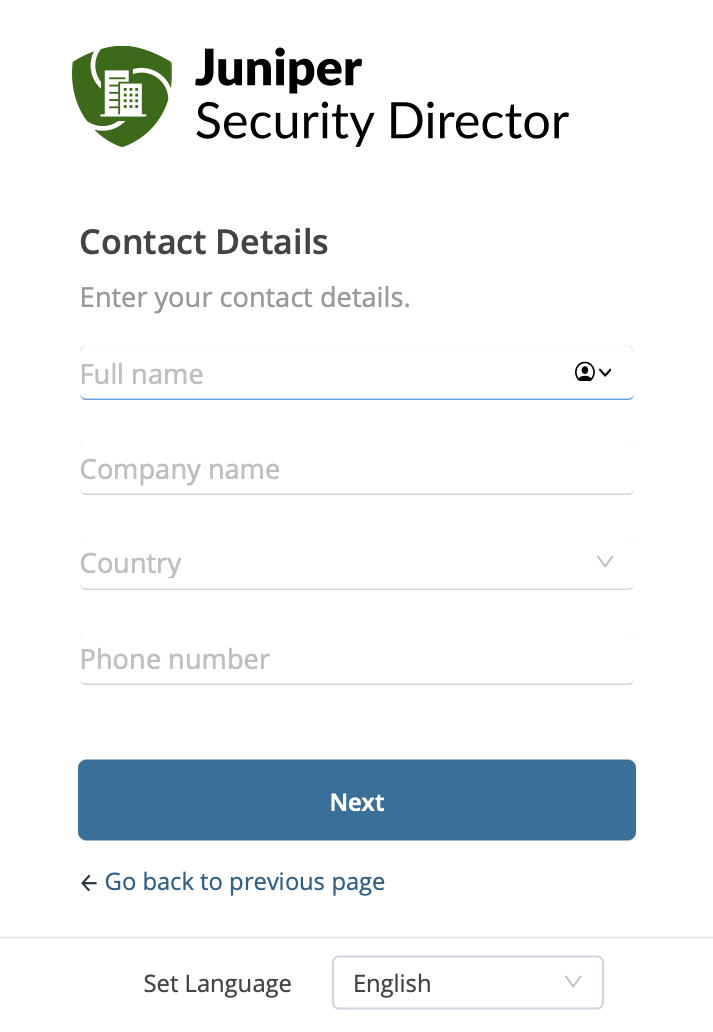Screen dimensions: 713x1032
Task: Select the Full name input field
Action: tap(300, 374)
